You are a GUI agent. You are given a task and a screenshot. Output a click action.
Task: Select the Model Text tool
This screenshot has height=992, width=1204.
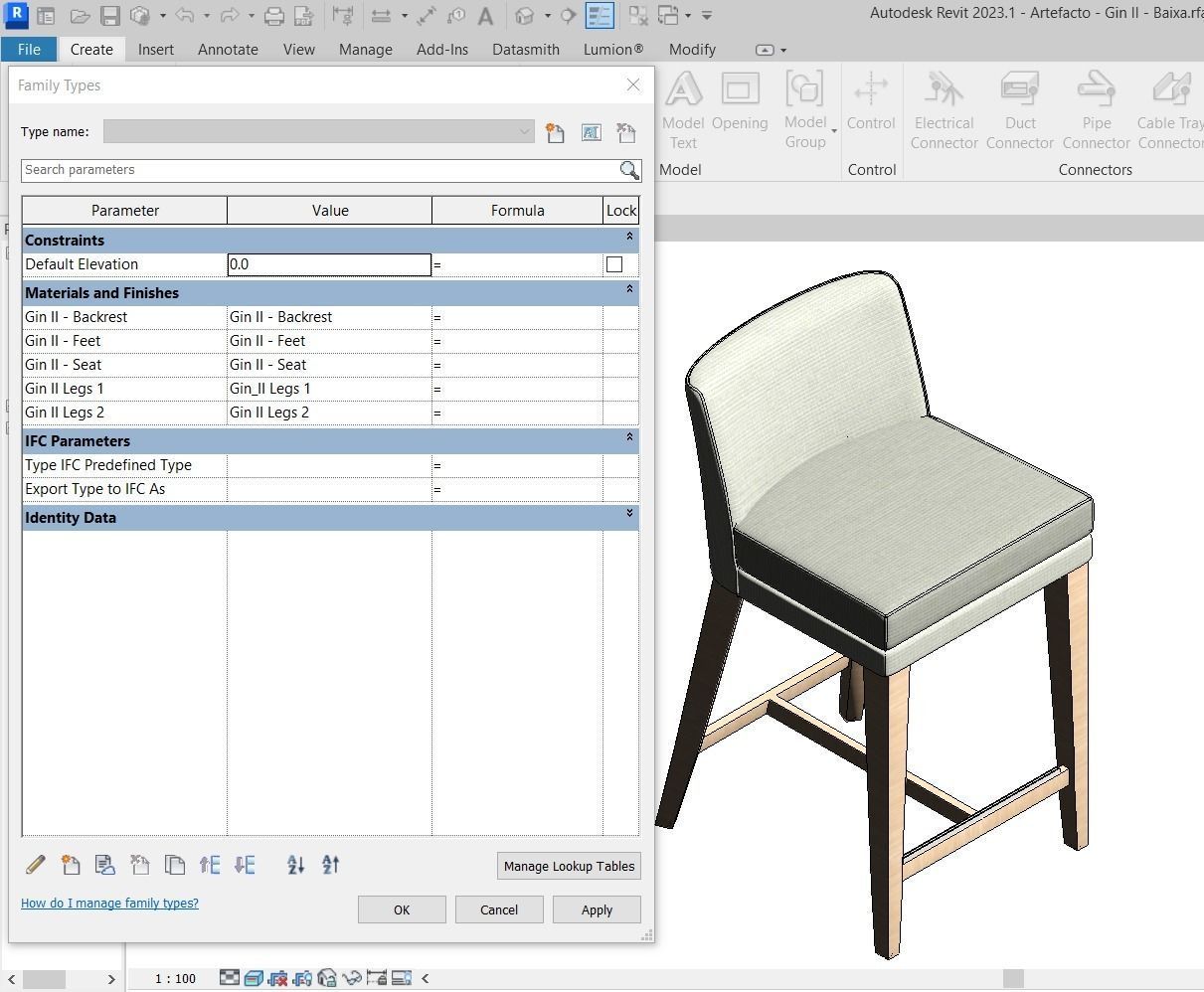pyautogui.click(x=683, y=109)
